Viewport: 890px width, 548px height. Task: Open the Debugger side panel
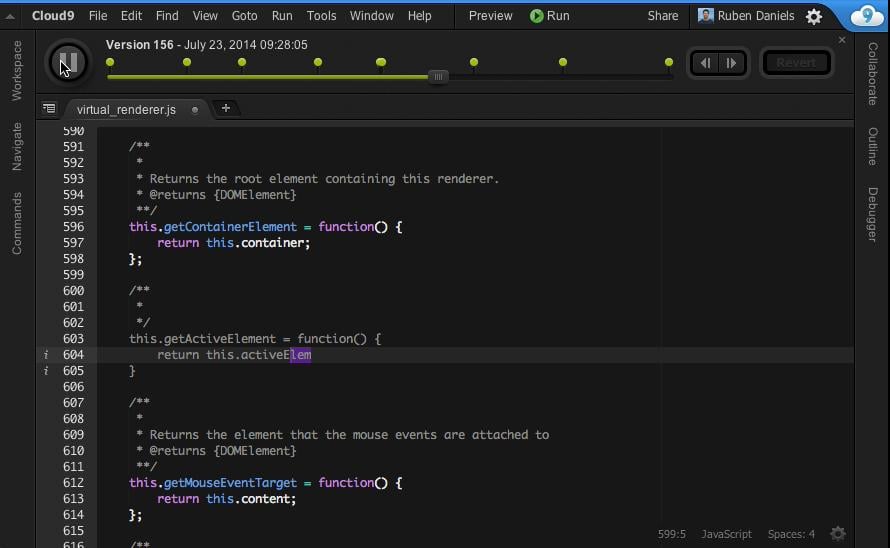point(872,214)
